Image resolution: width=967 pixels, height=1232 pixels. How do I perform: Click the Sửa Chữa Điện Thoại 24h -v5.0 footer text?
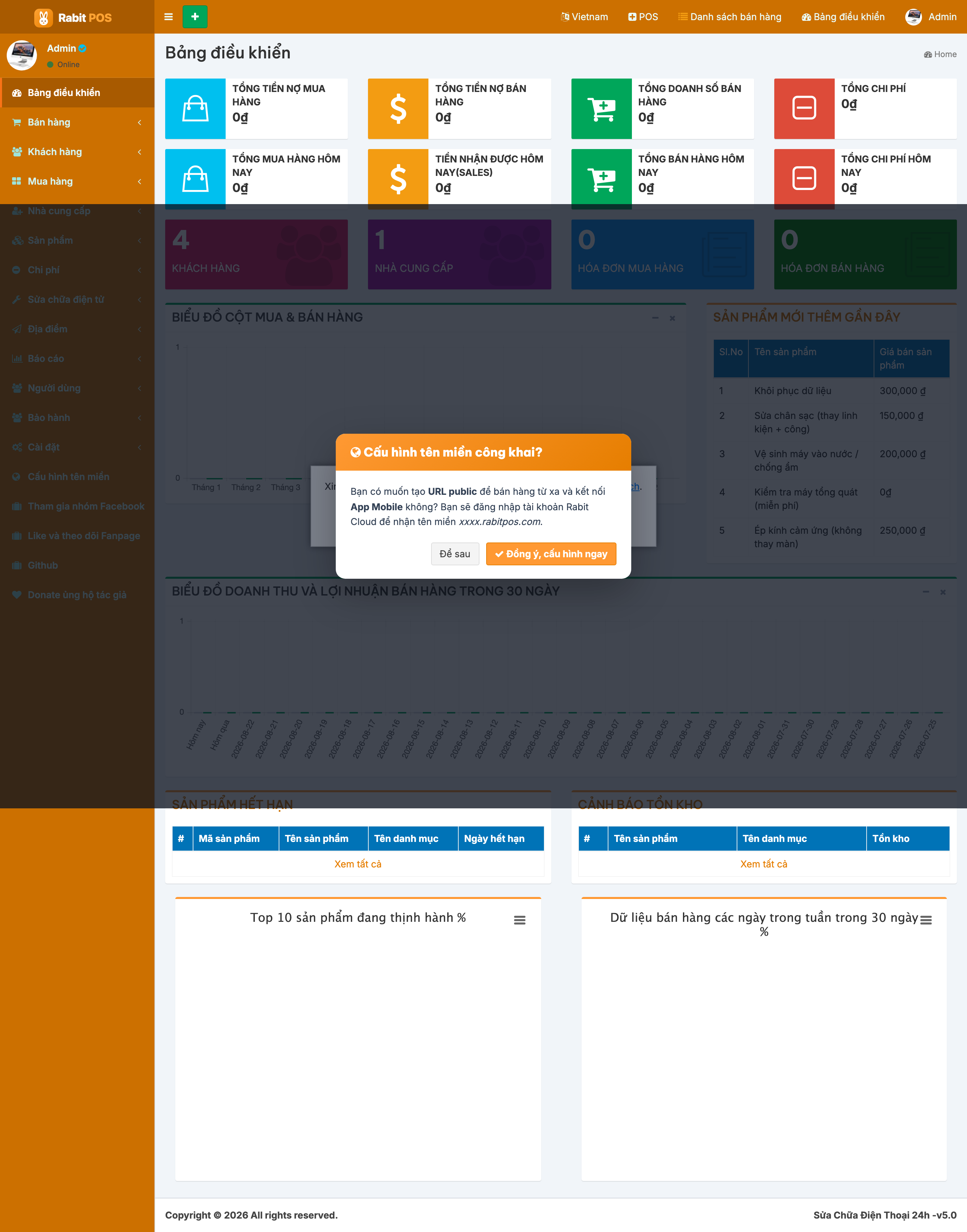tap(885, 1215)
